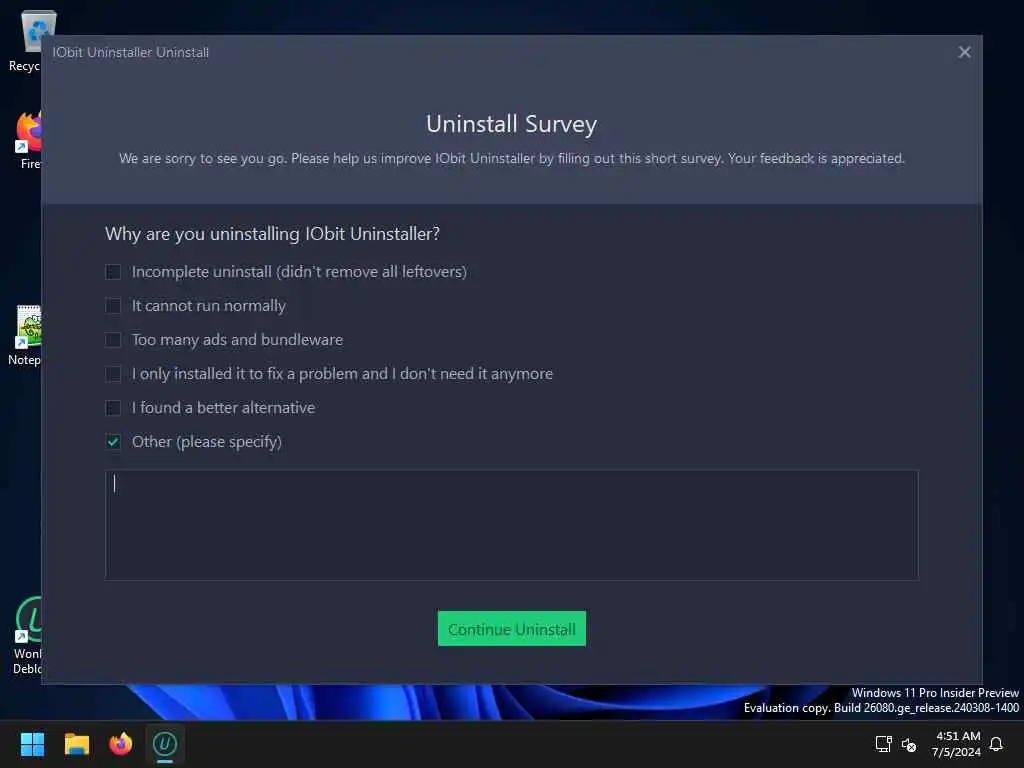This screenshot has width=1024, height=768.
Task: Click the "IObit Uninstaller Uninstall" window title
Action: [131, 52]
